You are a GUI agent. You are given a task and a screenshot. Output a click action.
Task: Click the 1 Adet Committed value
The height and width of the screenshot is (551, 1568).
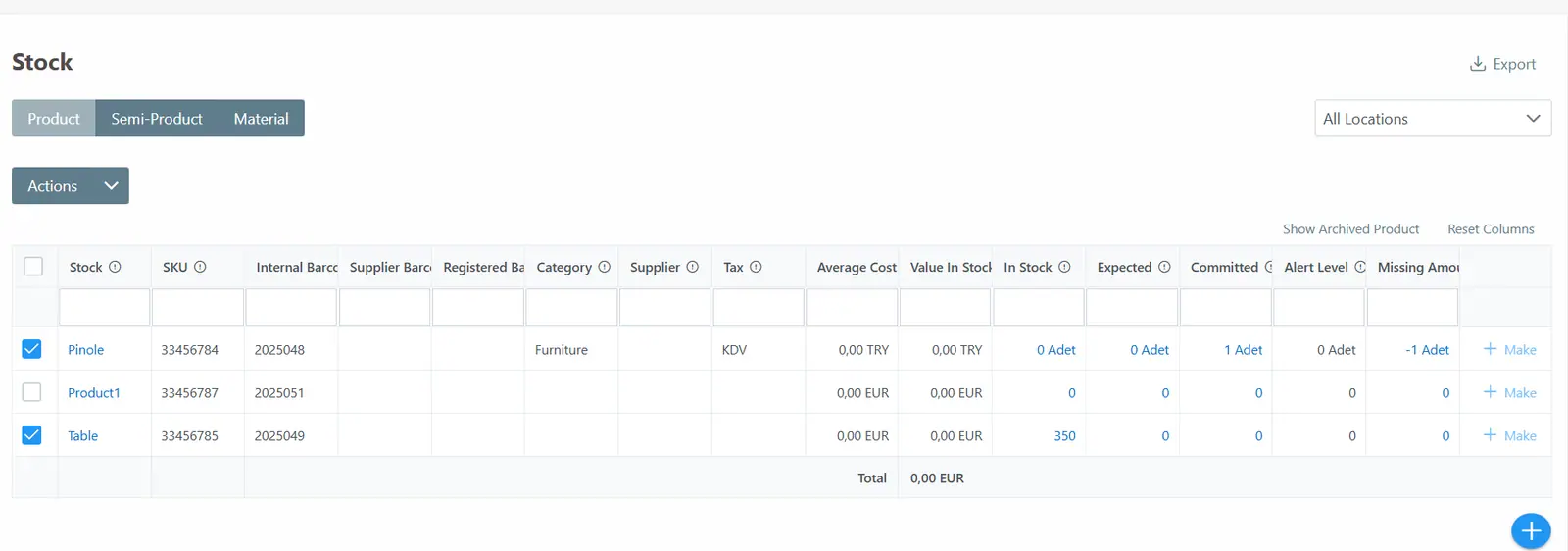point(1243,350)
